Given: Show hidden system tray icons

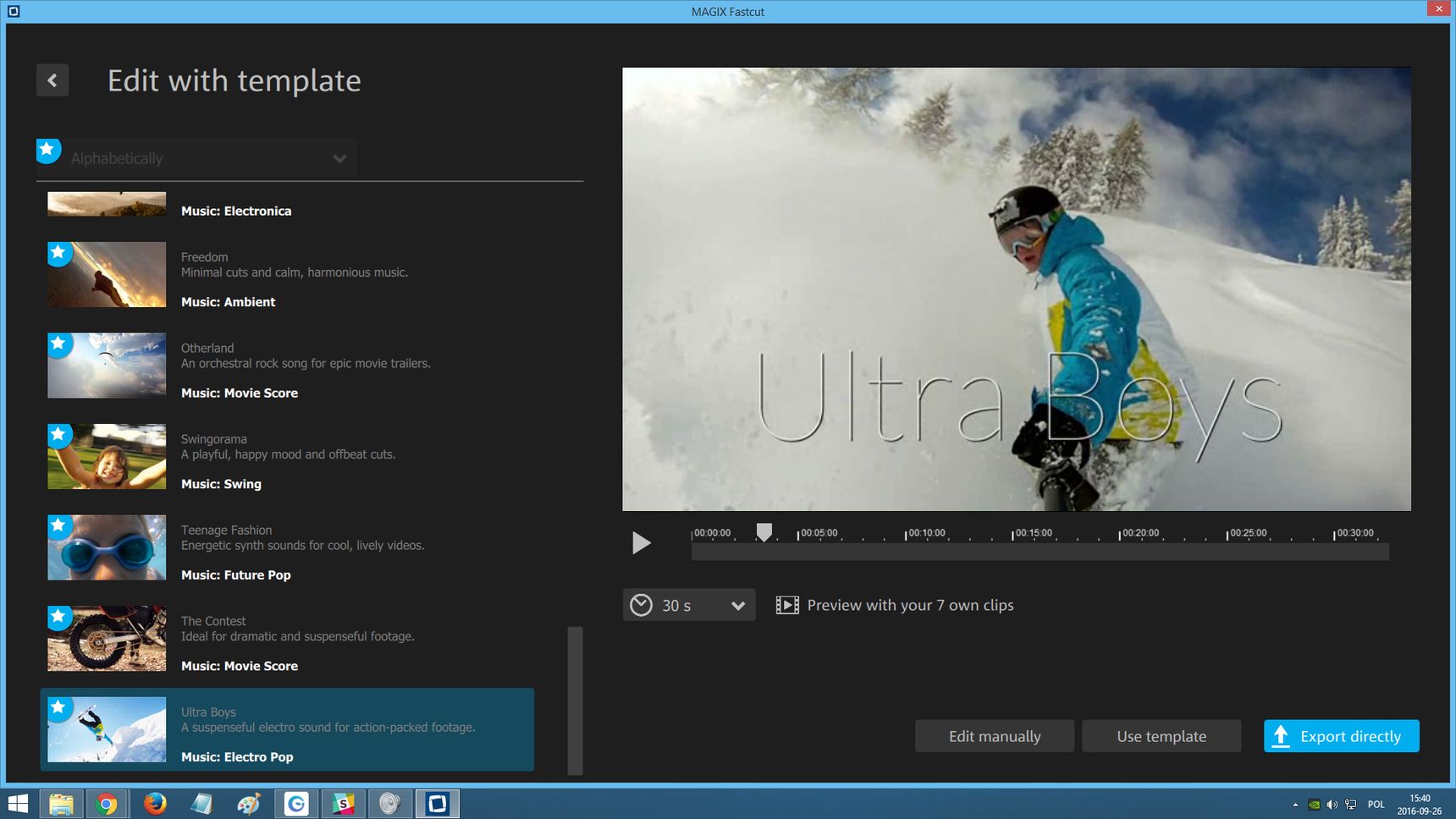Looking at the screenshot, I should [x=1295, y=804].
